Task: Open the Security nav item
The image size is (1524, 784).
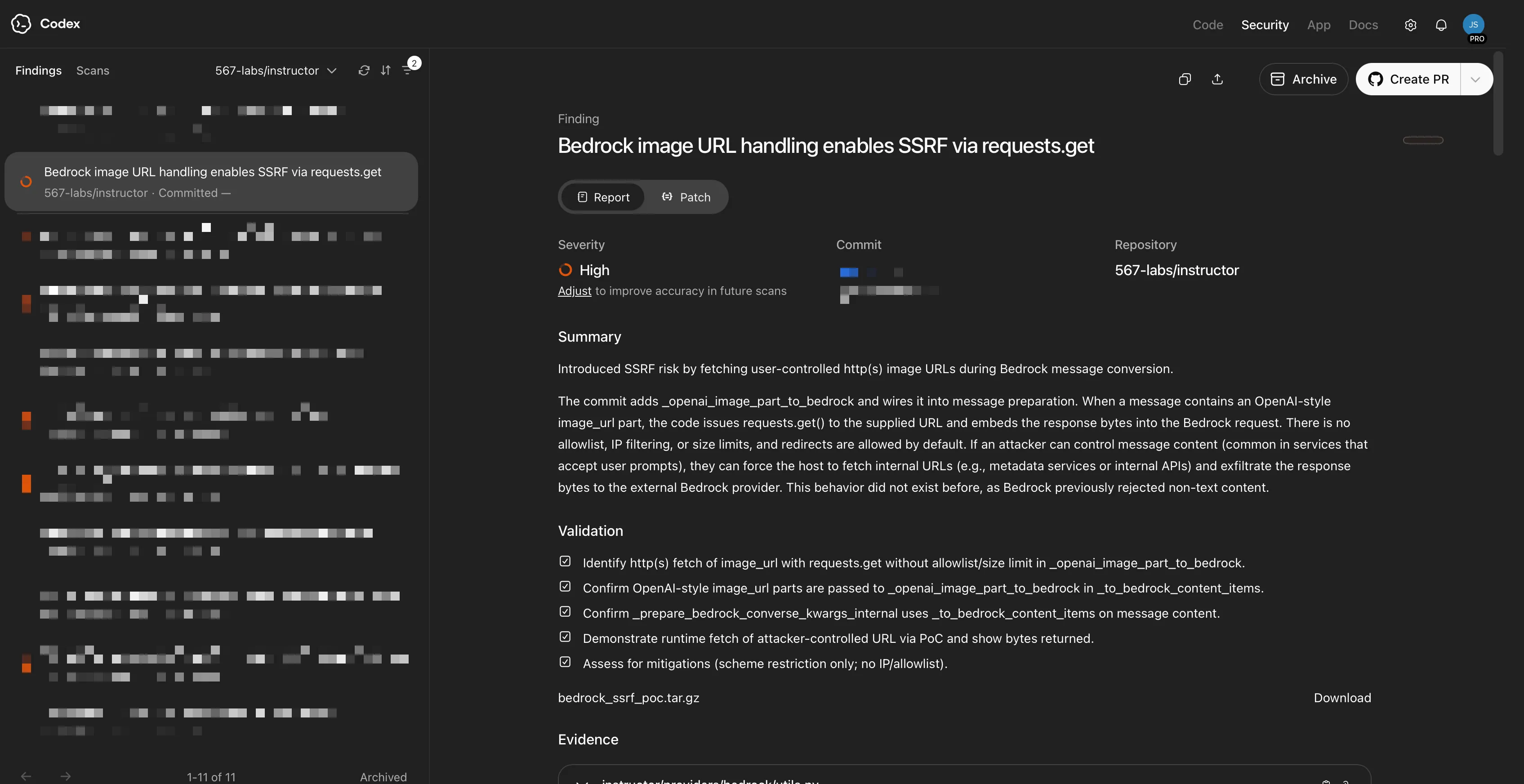Action: click(1265, 25)
